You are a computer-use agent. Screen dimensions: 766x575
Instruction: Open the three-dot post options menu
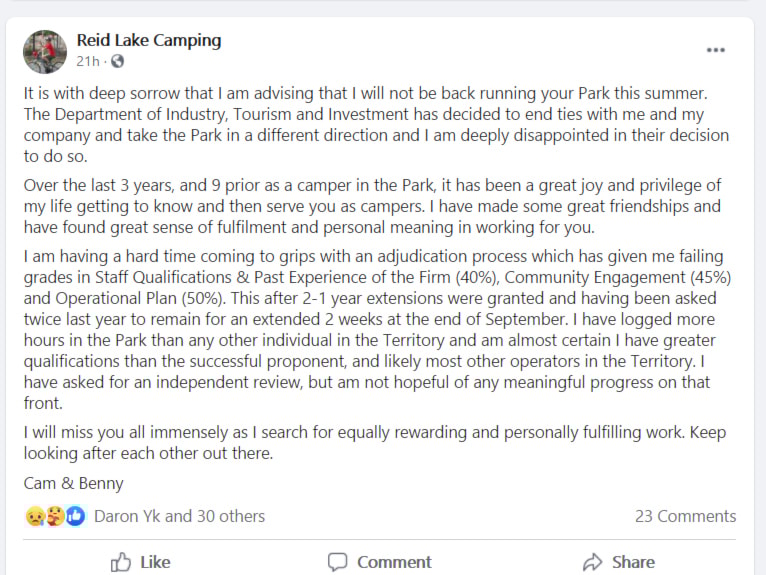[715, 50]
